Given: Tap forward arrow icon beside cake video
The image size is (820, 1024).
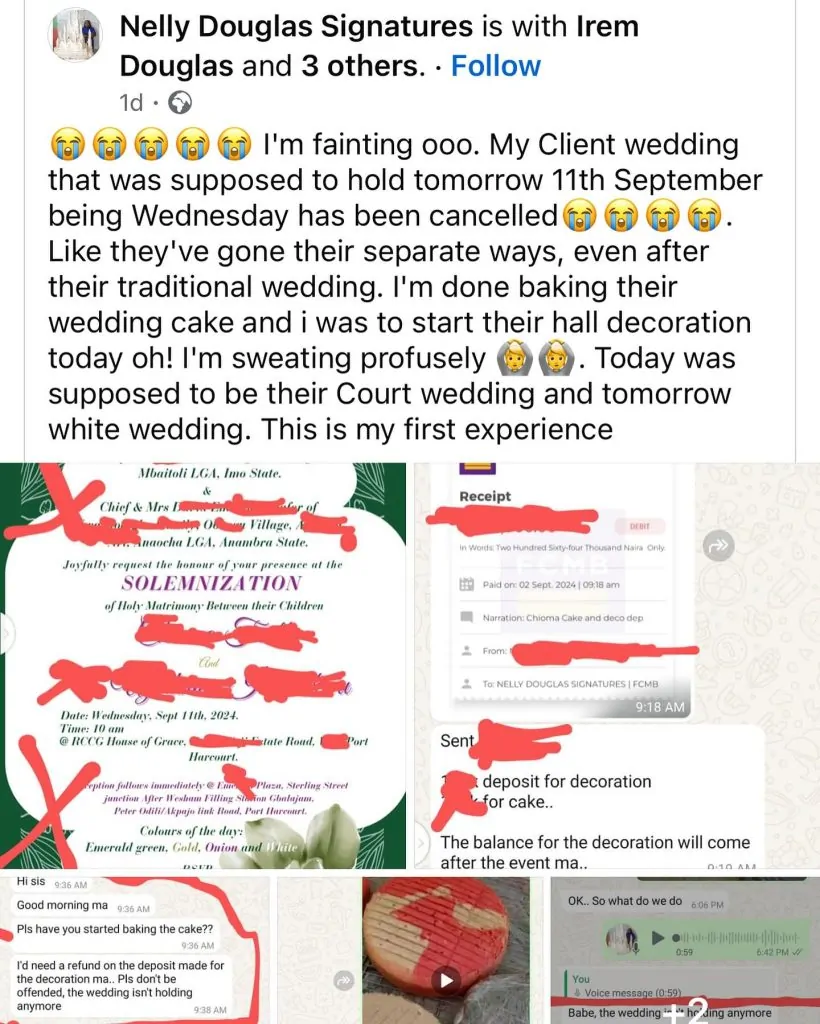Looking at the screenshot, I should [x=343, y=980].
